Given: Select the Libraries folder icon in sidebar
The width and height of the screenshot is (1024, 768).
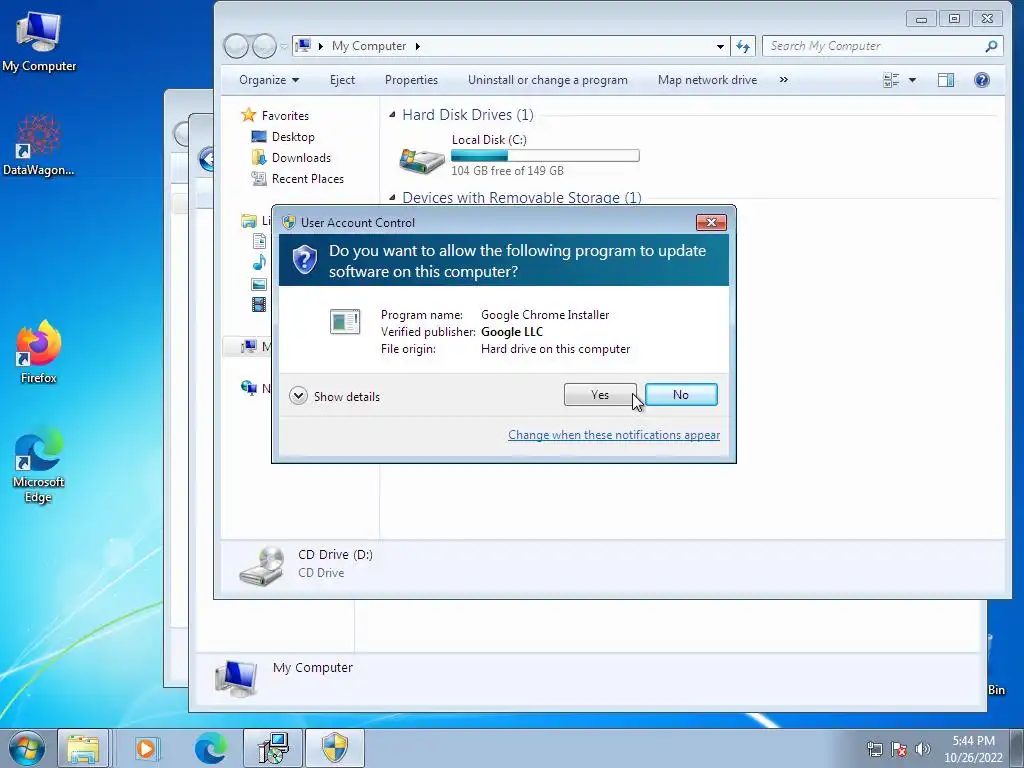Looking at the screenshot, I should click(249, 221).
